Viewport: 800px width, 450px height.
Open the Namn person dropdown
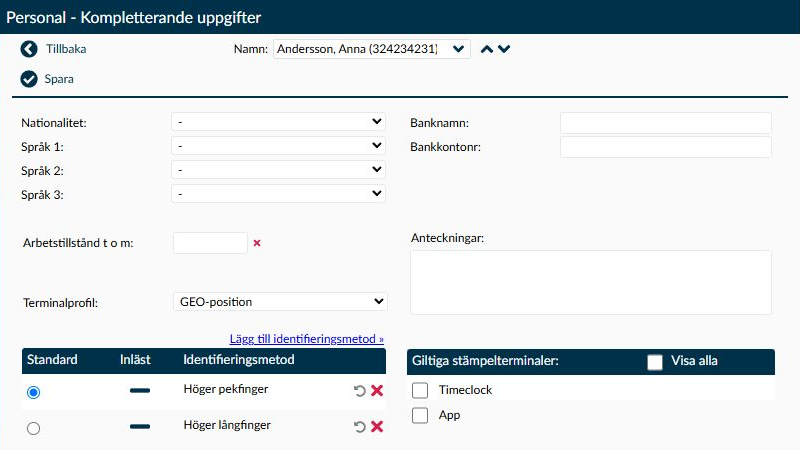point(371,49)
